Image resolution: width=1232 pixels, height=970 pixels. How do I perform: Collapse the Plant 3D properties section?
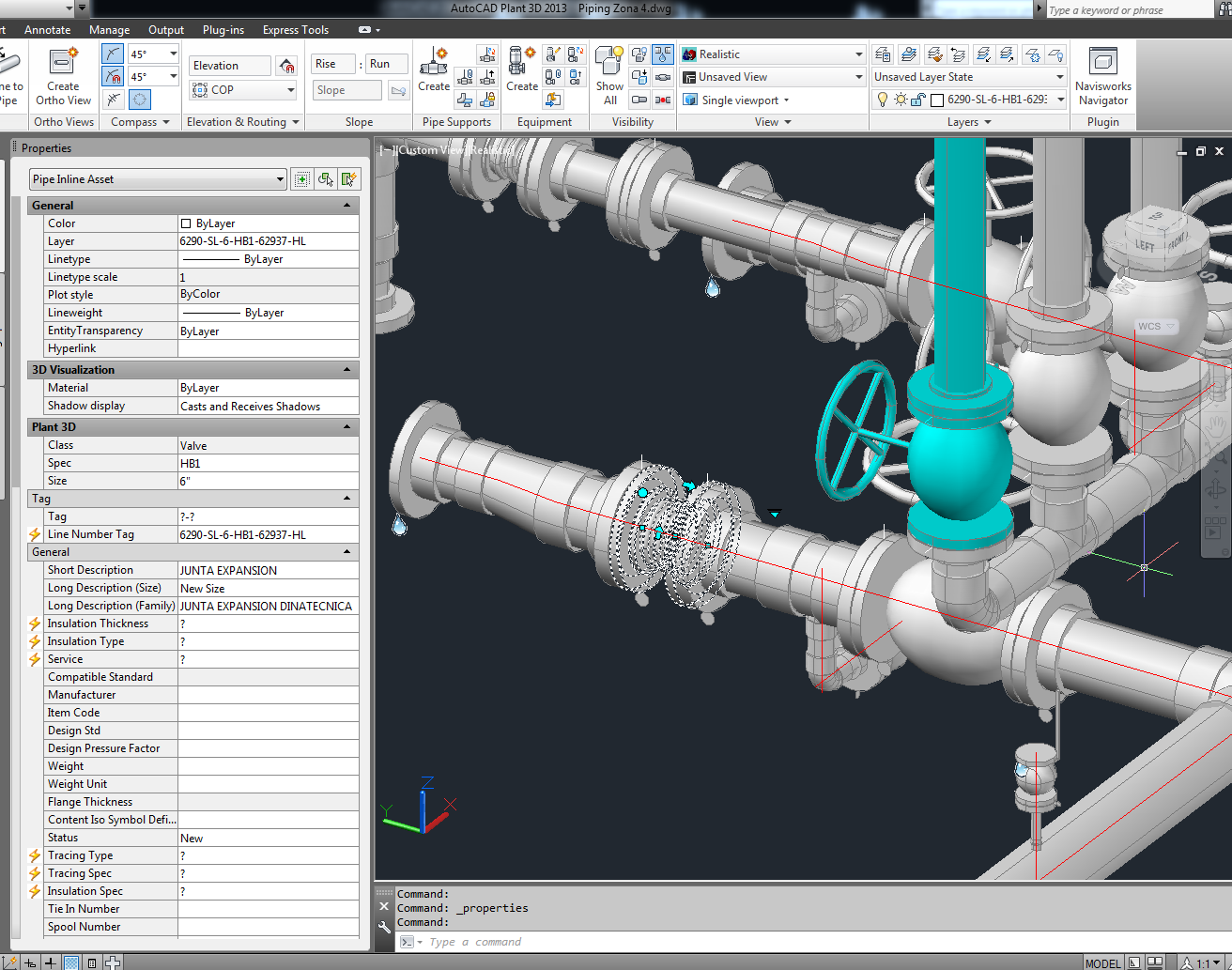pos(346,427)
